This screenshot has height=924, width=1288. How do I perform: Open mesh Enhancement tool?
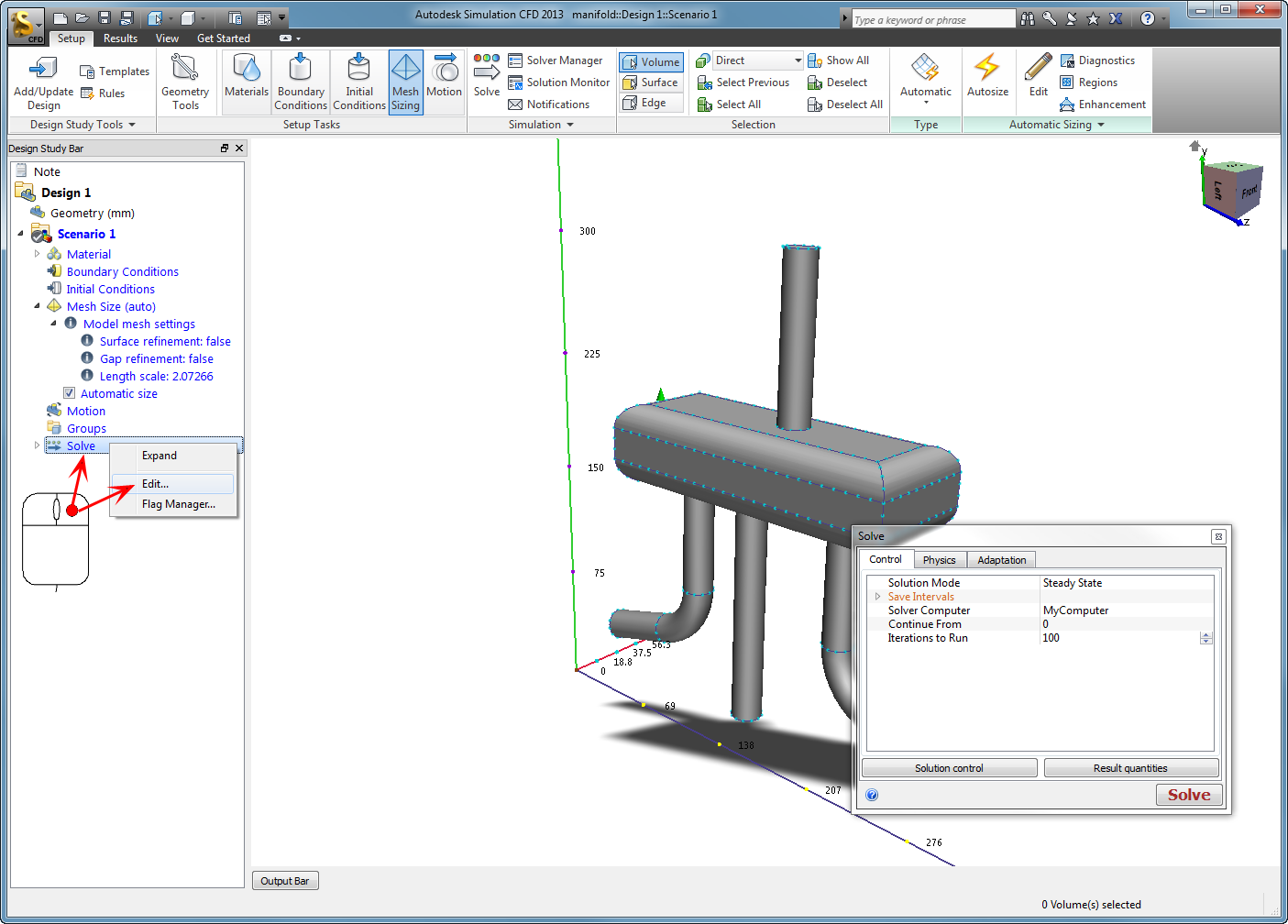[x=1103, y=104]
